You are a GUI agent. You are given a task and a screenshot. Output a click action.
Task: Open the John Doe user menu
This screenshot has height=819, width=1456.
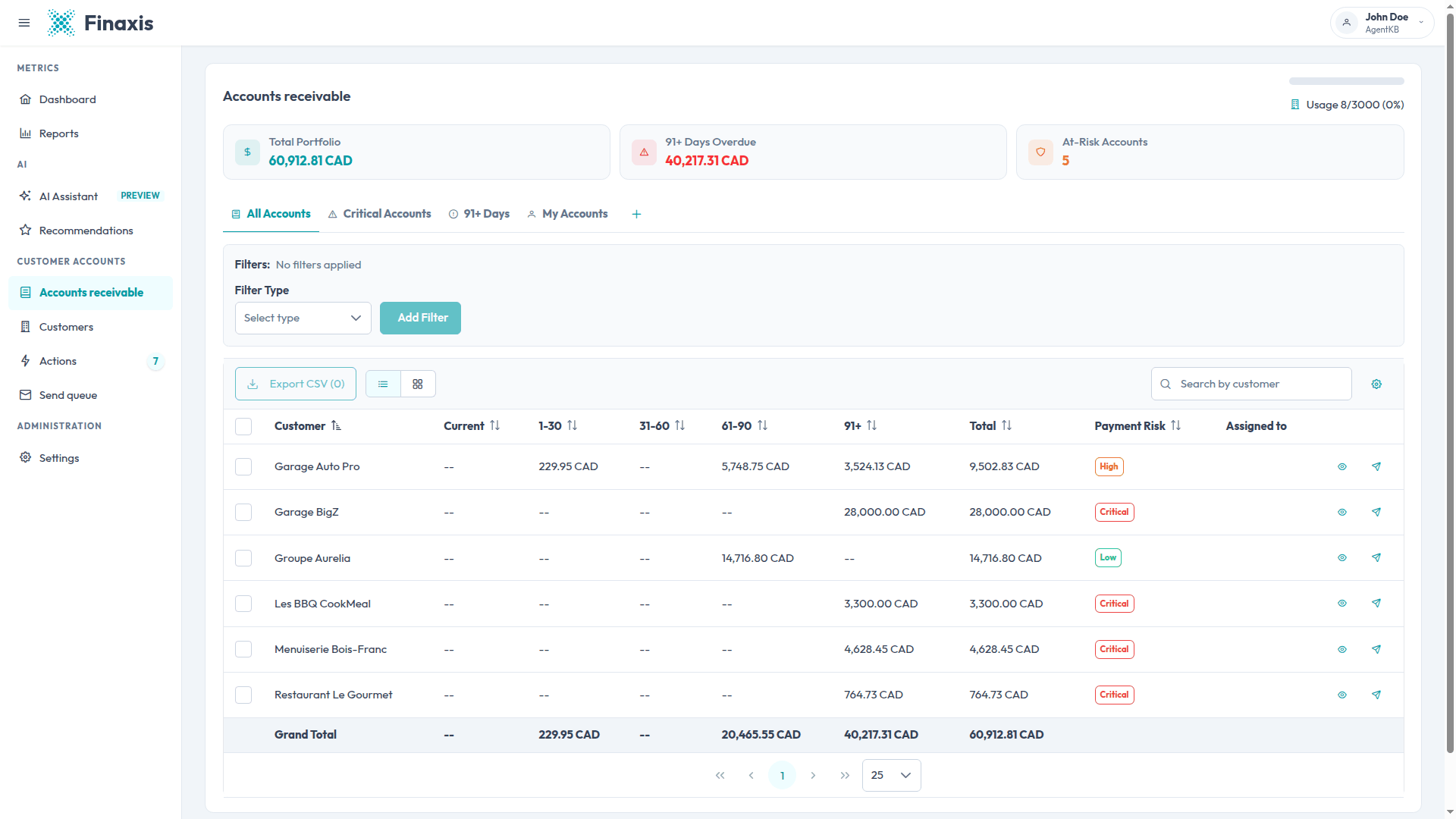pyautogui.click(x=1382, y=23)
